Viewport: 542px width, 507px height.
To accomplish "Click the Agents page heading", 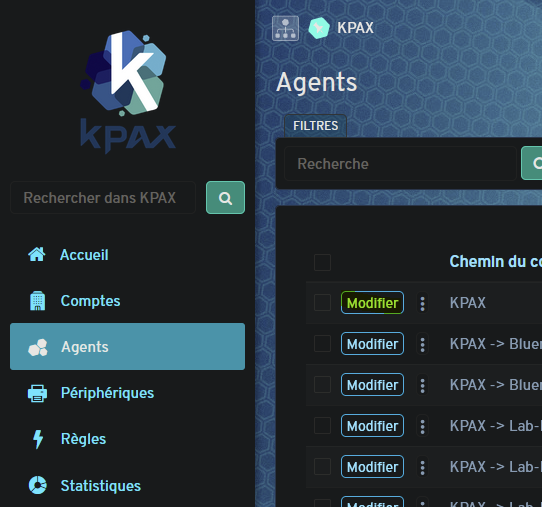I will pyautogui.click(x=317, y=82).
